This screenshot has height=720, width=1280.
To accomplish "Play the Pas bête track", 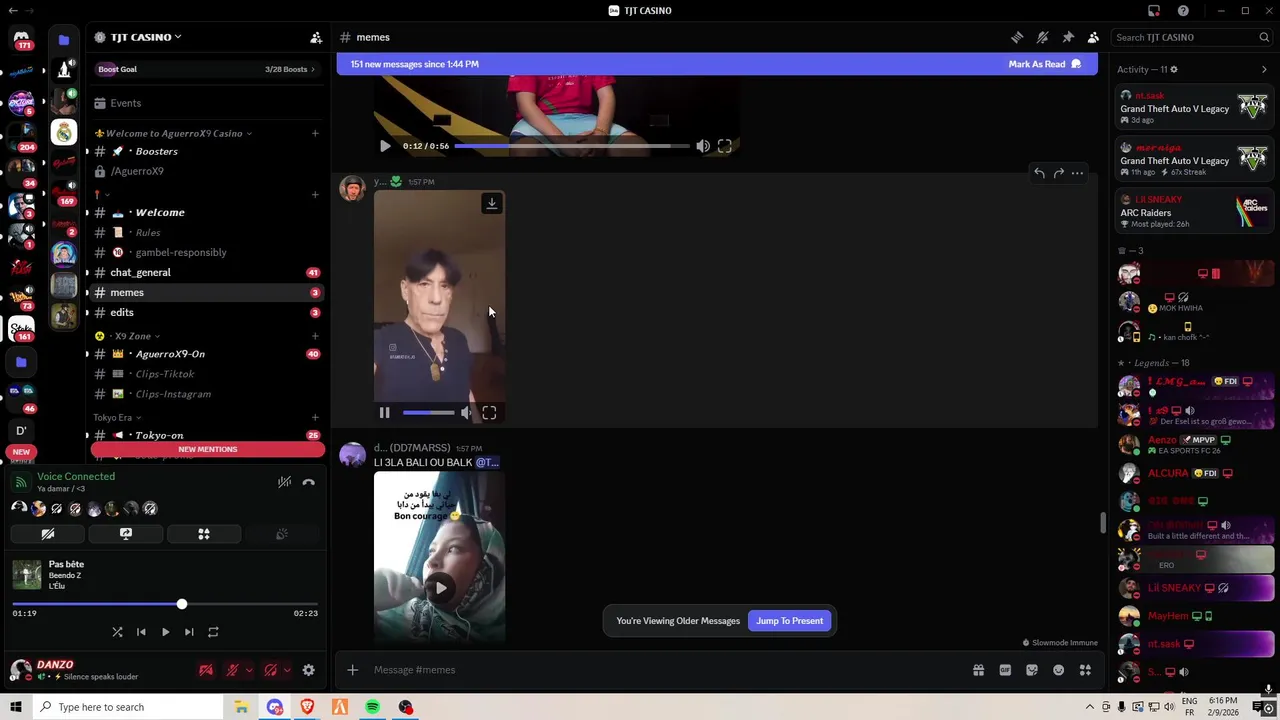I will click(165, 632).
